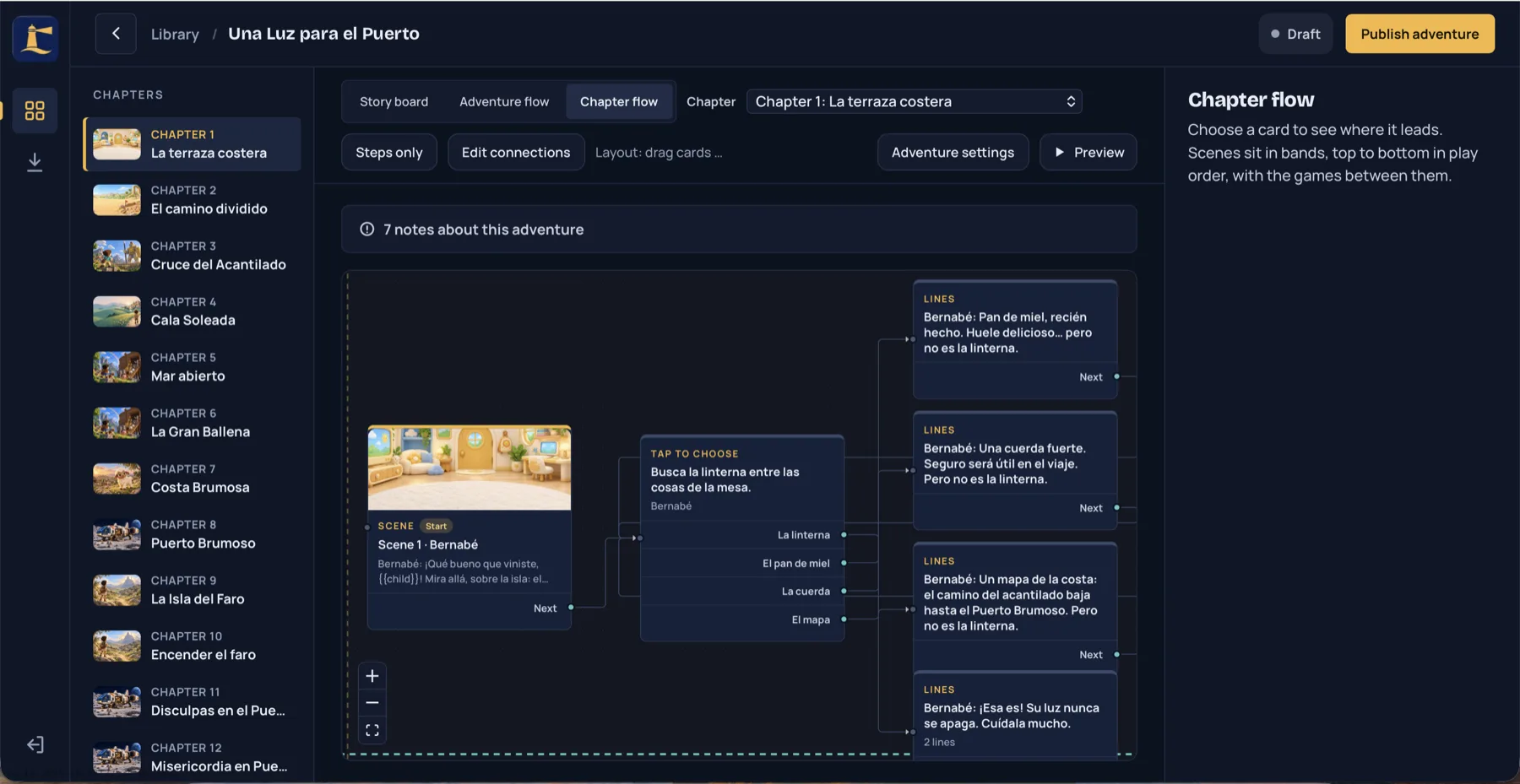Select Chapter 1 La terraza costera
The width and height of the screenshot is (1520, 784).
(193, 144)
